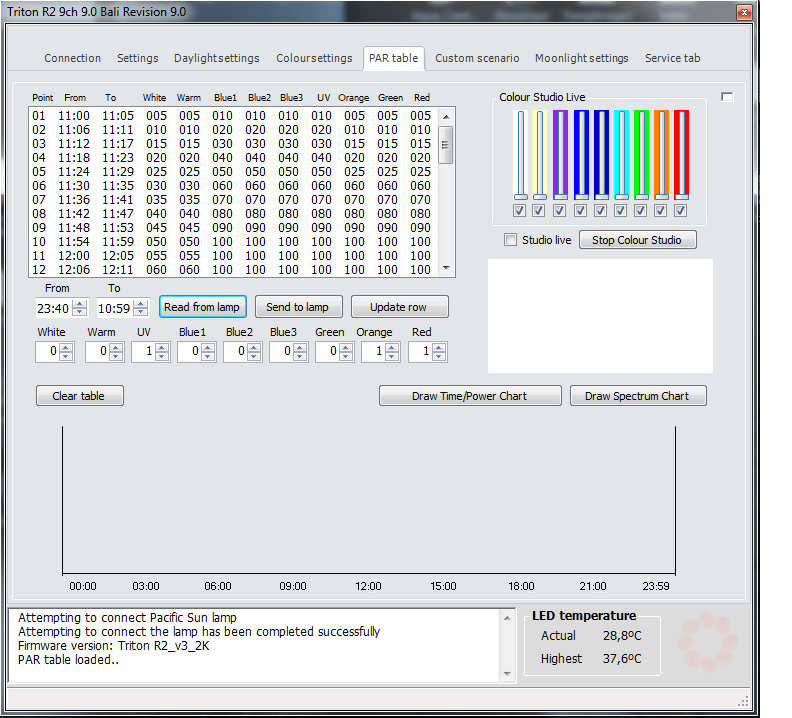Click the green colour channel slider

[x=640, y=154]
